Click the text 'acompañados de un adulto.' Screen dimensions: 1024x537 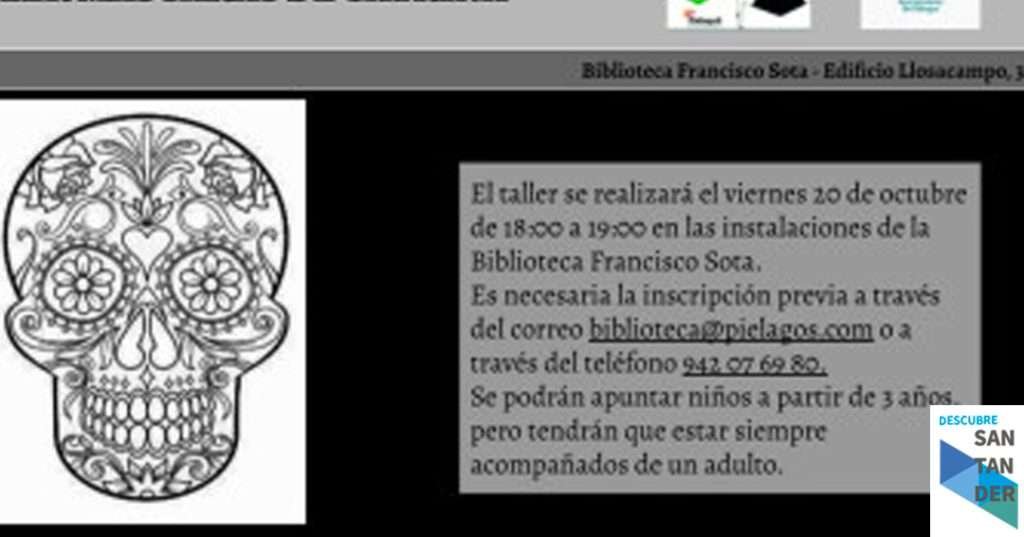coord(626,466)
